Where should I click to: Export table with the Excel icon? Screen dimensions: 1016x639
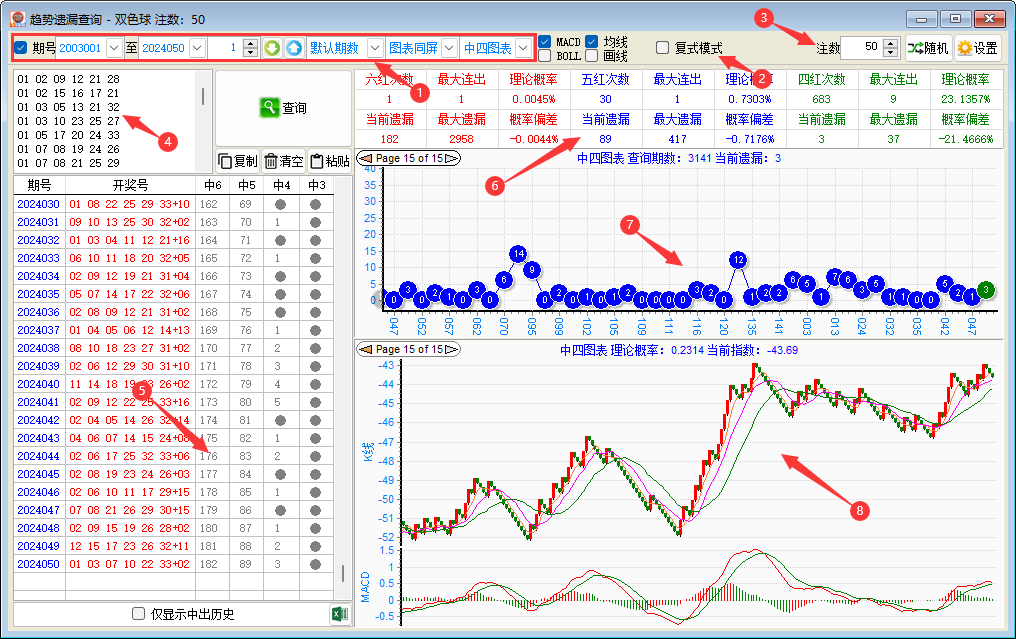[340, 614]
